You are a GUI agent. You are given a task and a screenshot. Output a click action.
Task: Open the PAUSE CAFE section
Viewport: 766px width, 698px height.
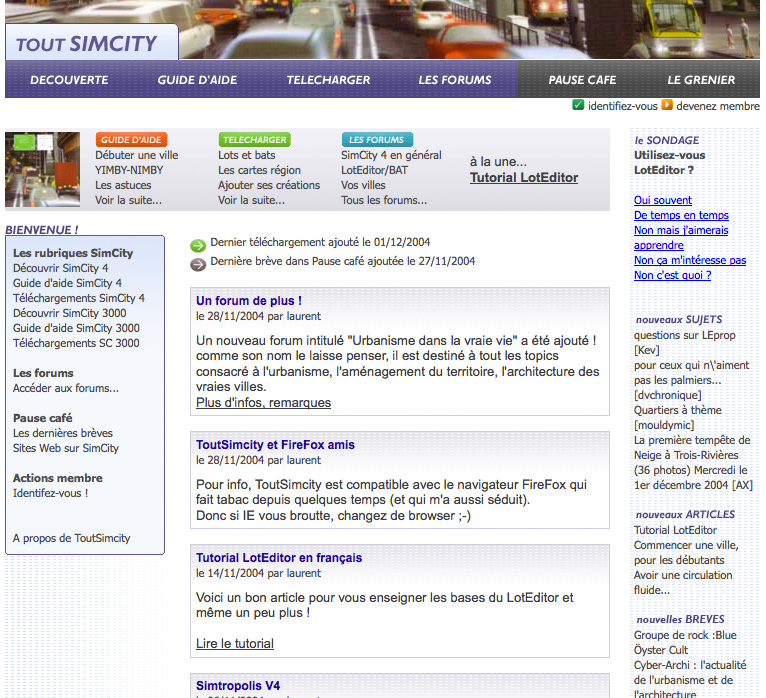582,80
